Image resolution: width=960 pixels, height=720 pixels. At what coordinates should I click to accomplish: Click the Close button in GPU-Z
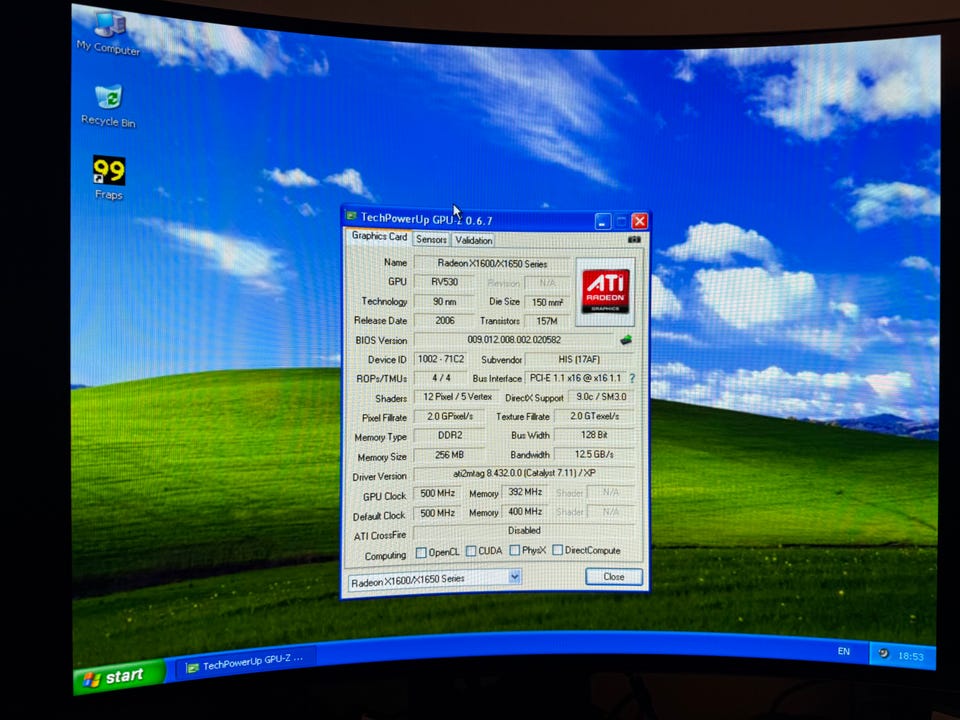click(x=613, y=577)
